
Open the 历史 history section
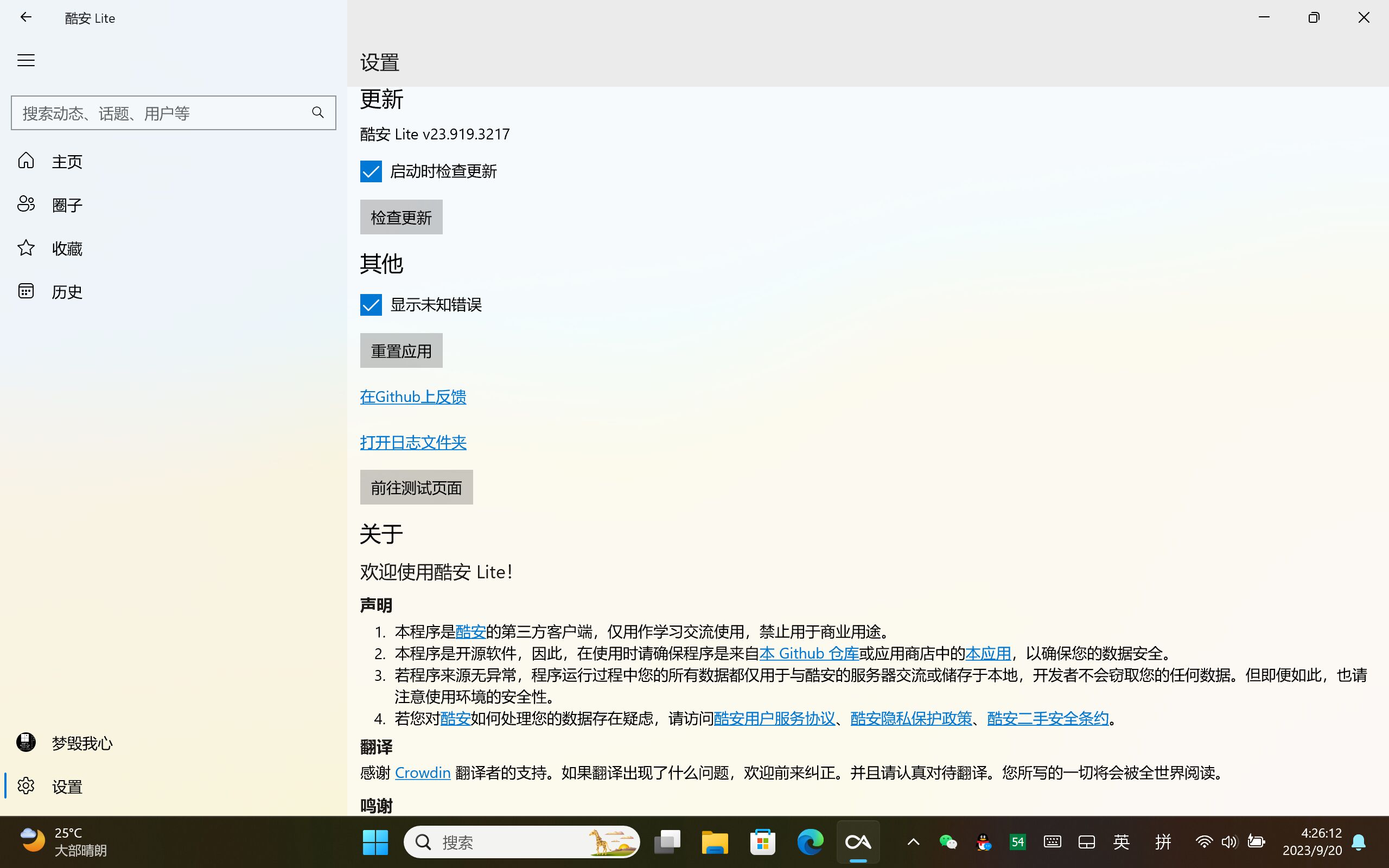(x=173, y=291)
